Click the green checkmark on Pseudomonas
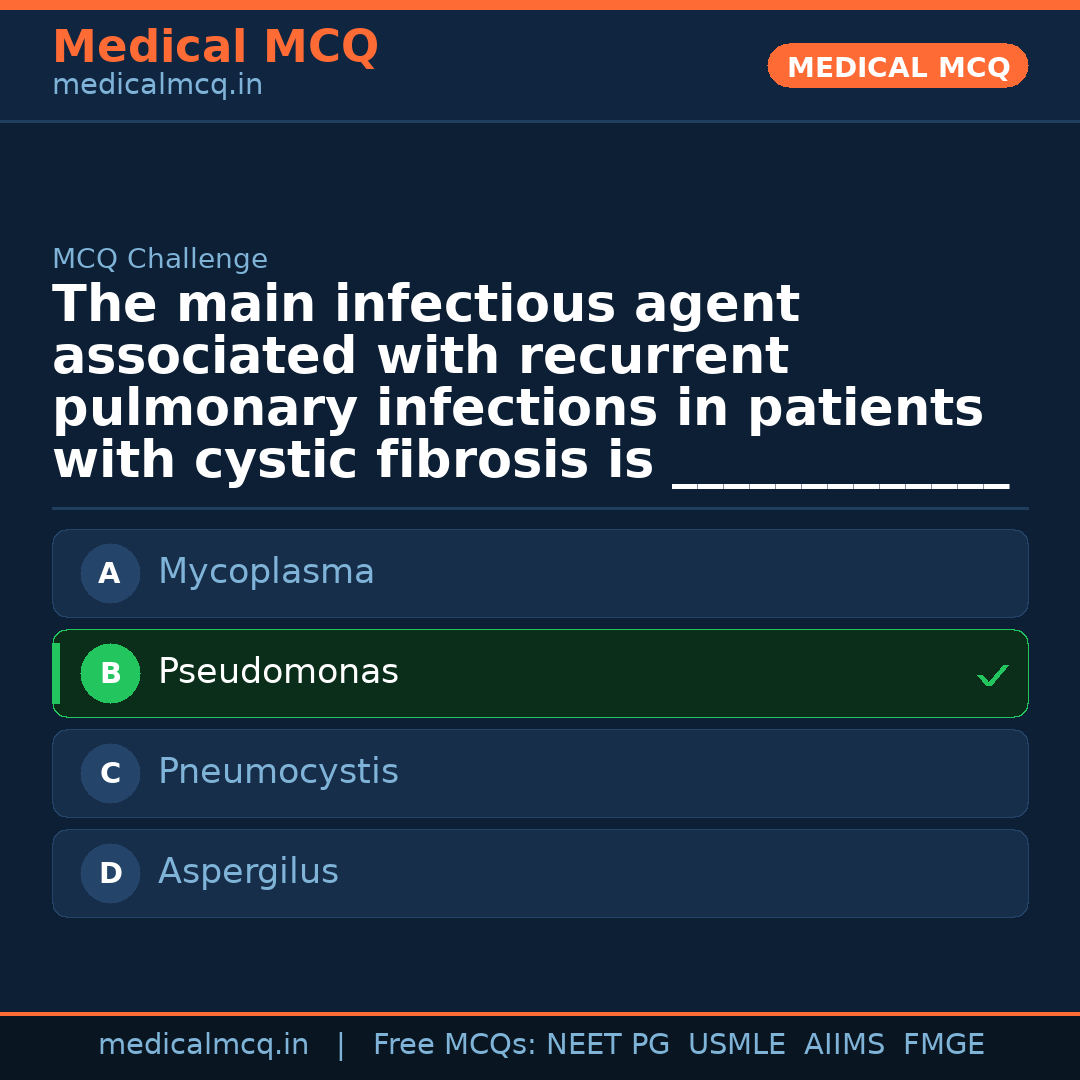The height and width of the screenshot is (1080, 1080). (x=992, y=676)
